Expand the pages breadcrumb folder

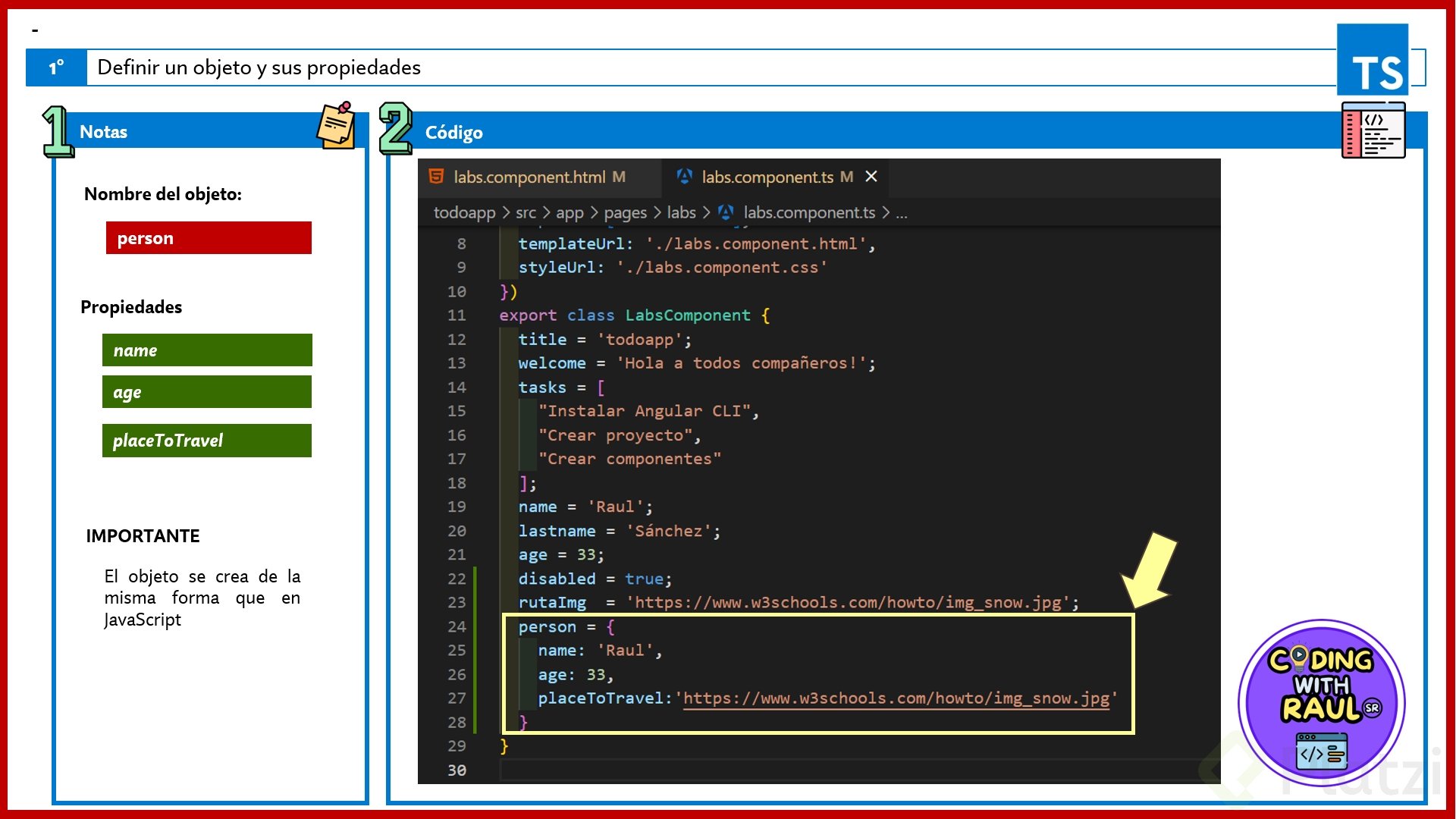point(625,213)
